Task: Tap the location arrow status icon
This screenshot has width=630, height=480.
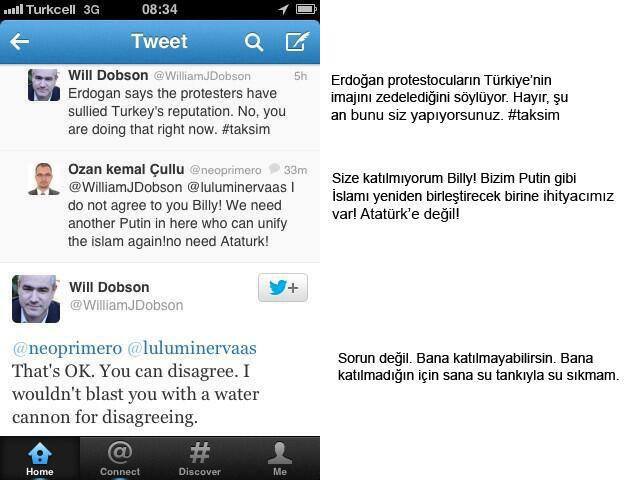Action: 283,9
